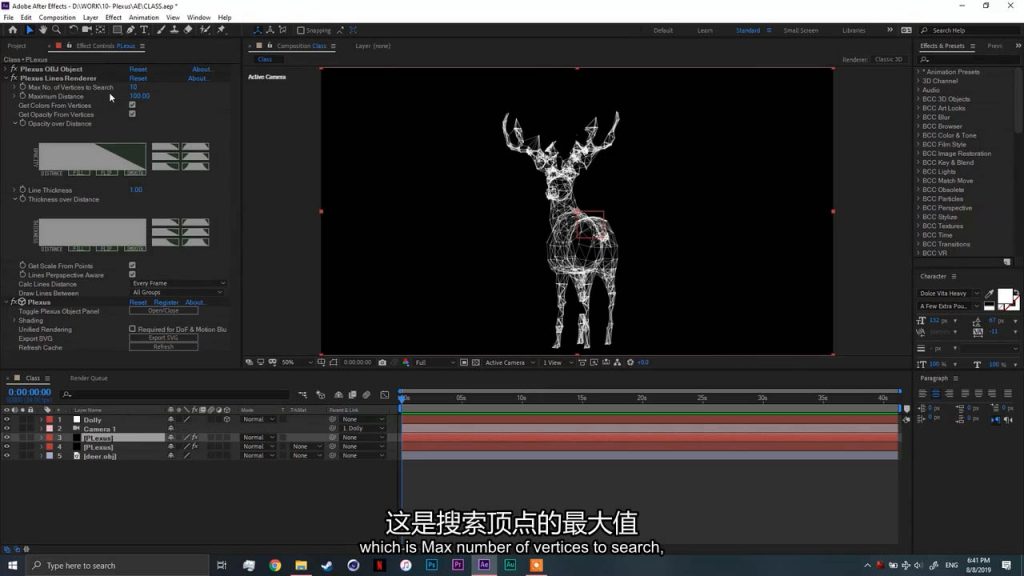Toggle Get Scale From Points checkbox
Screen dimensions: 1024x576
pos(133,266)
